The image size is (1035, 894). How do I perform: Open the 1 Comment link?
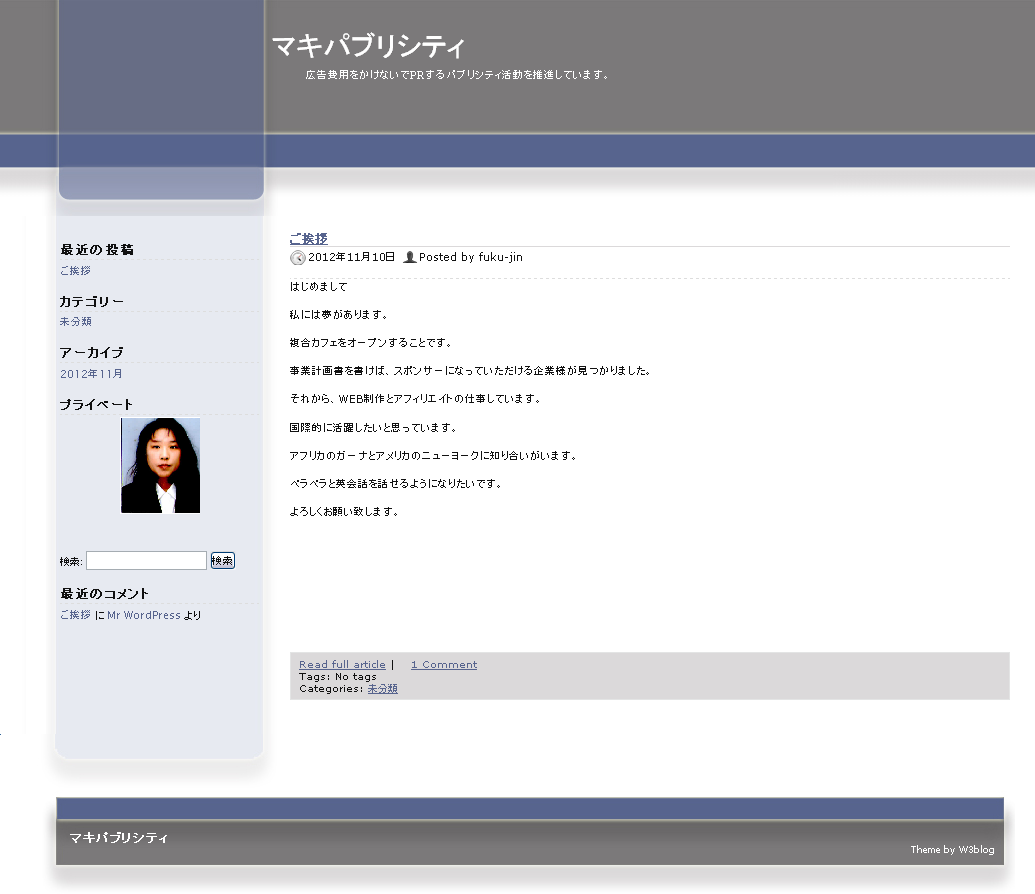tap(444, 665)
